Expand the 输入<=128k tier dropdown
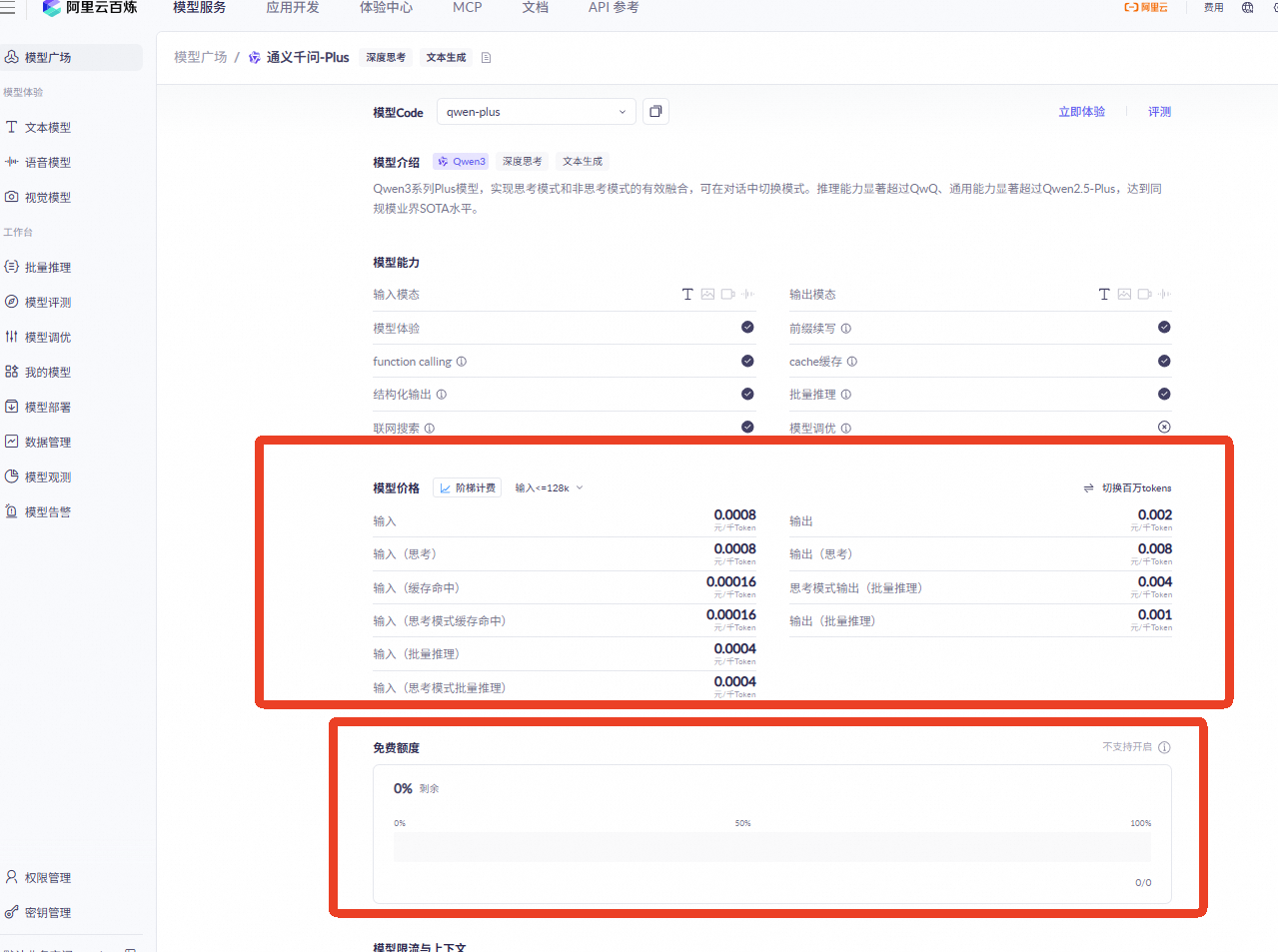The width and height of the screenshot is (1278, 952). pyautogui.click(x=549, y=488)
